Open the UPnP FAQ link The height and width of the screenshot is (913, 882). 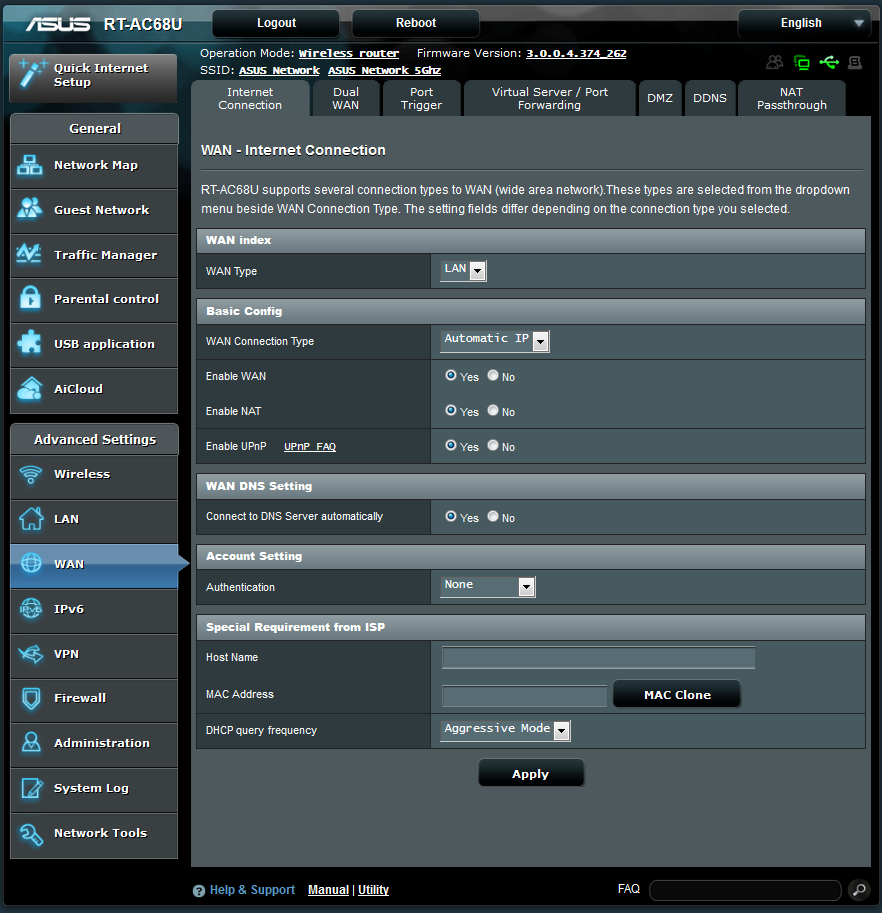pos(310,447)
